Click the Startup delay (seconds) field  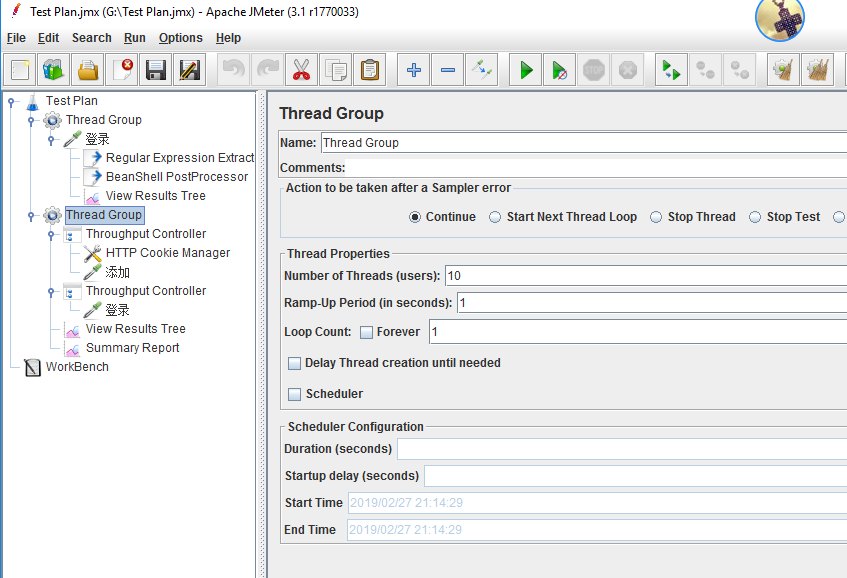[x=636, y=476]
